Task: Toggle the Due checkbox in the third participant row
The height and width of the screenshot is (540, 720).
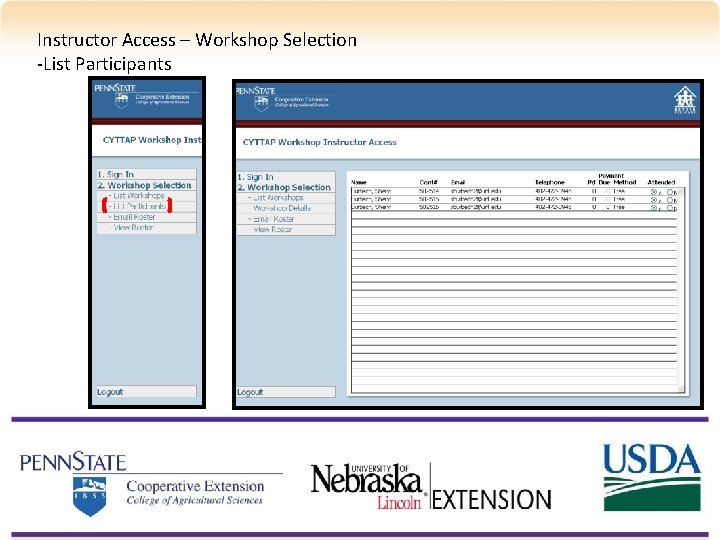Action: click(608, 207)
